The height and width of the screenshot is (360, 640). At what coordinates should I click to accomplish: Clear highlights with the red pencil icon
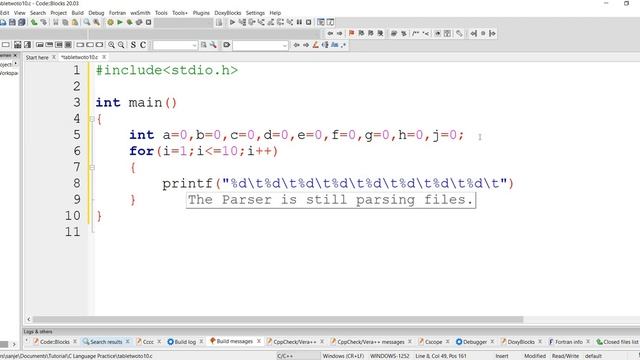click(x=315, y=45)
